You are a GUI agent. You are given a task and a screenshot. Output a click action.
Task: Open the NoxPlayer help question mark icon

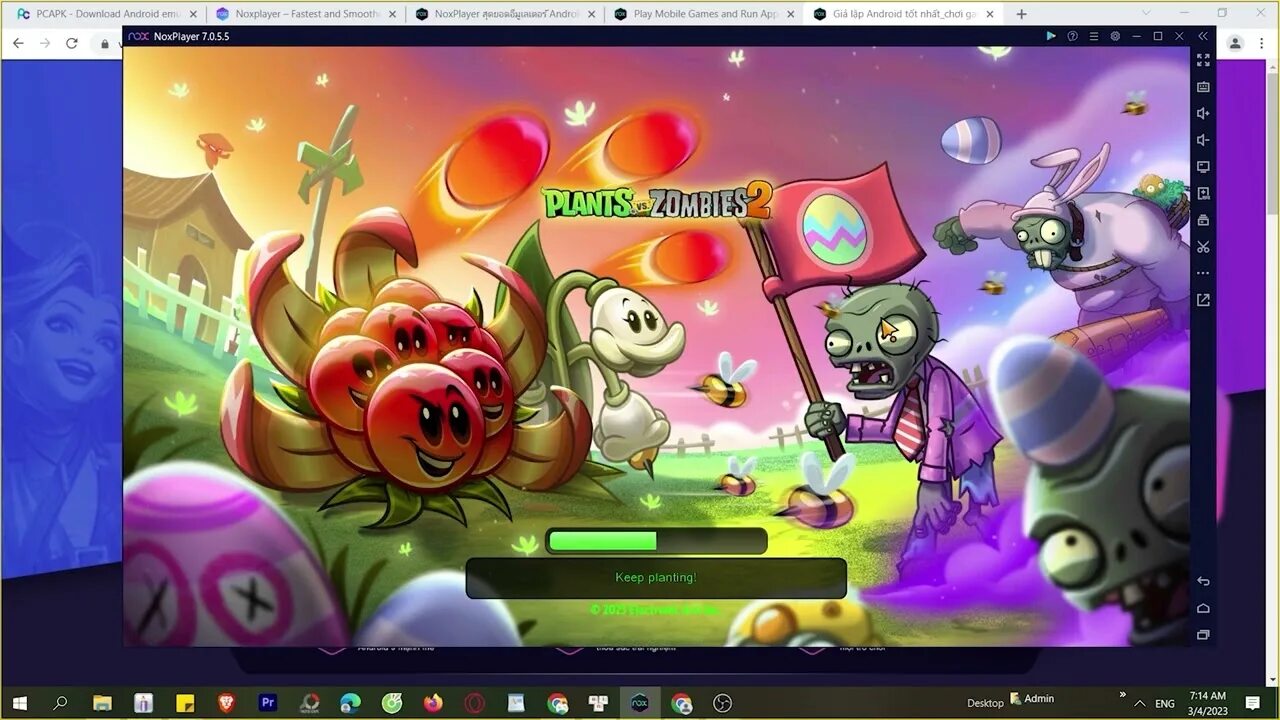[x=1072, y=36]
